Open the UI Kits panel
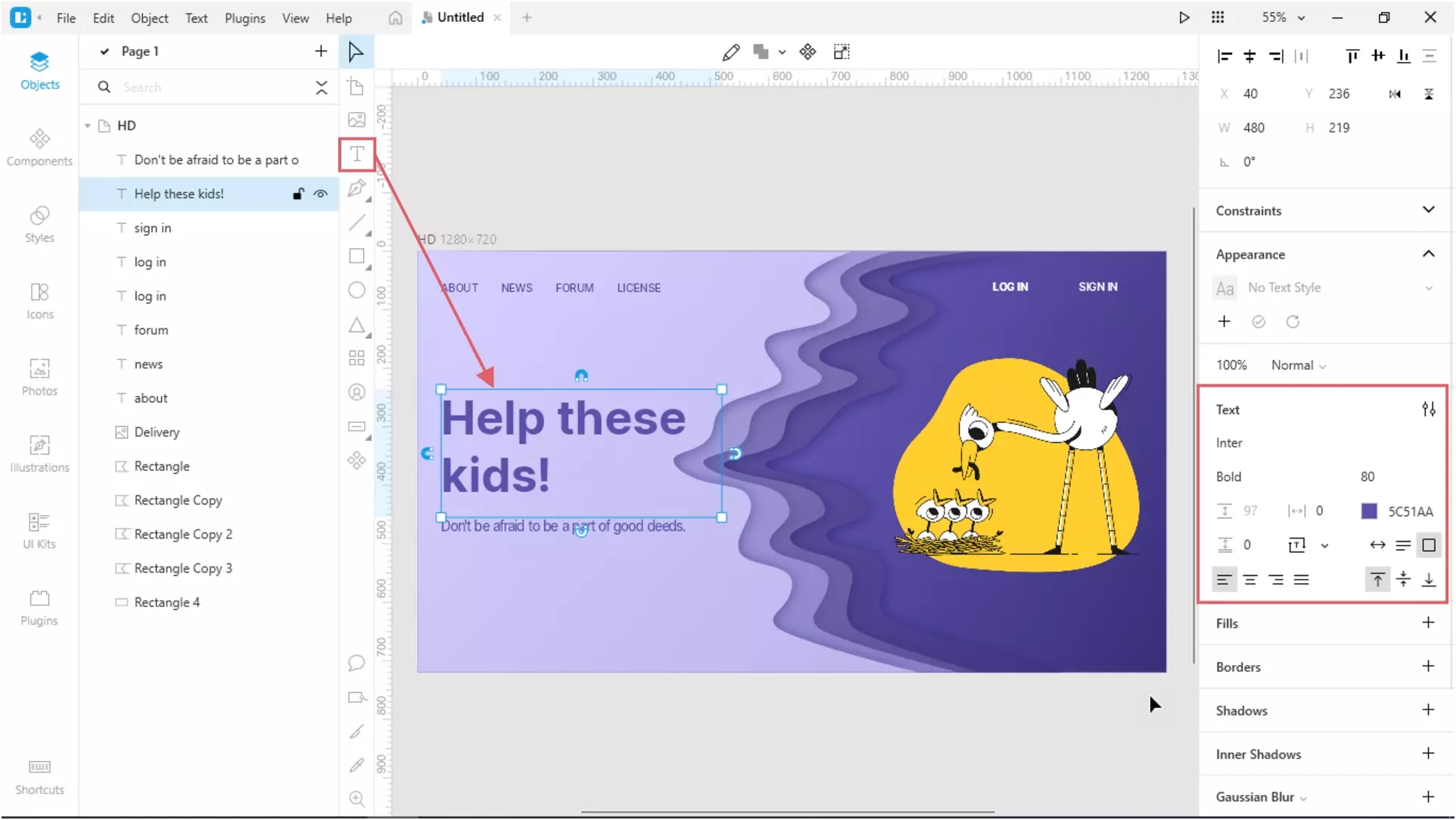 coord(39,530)
